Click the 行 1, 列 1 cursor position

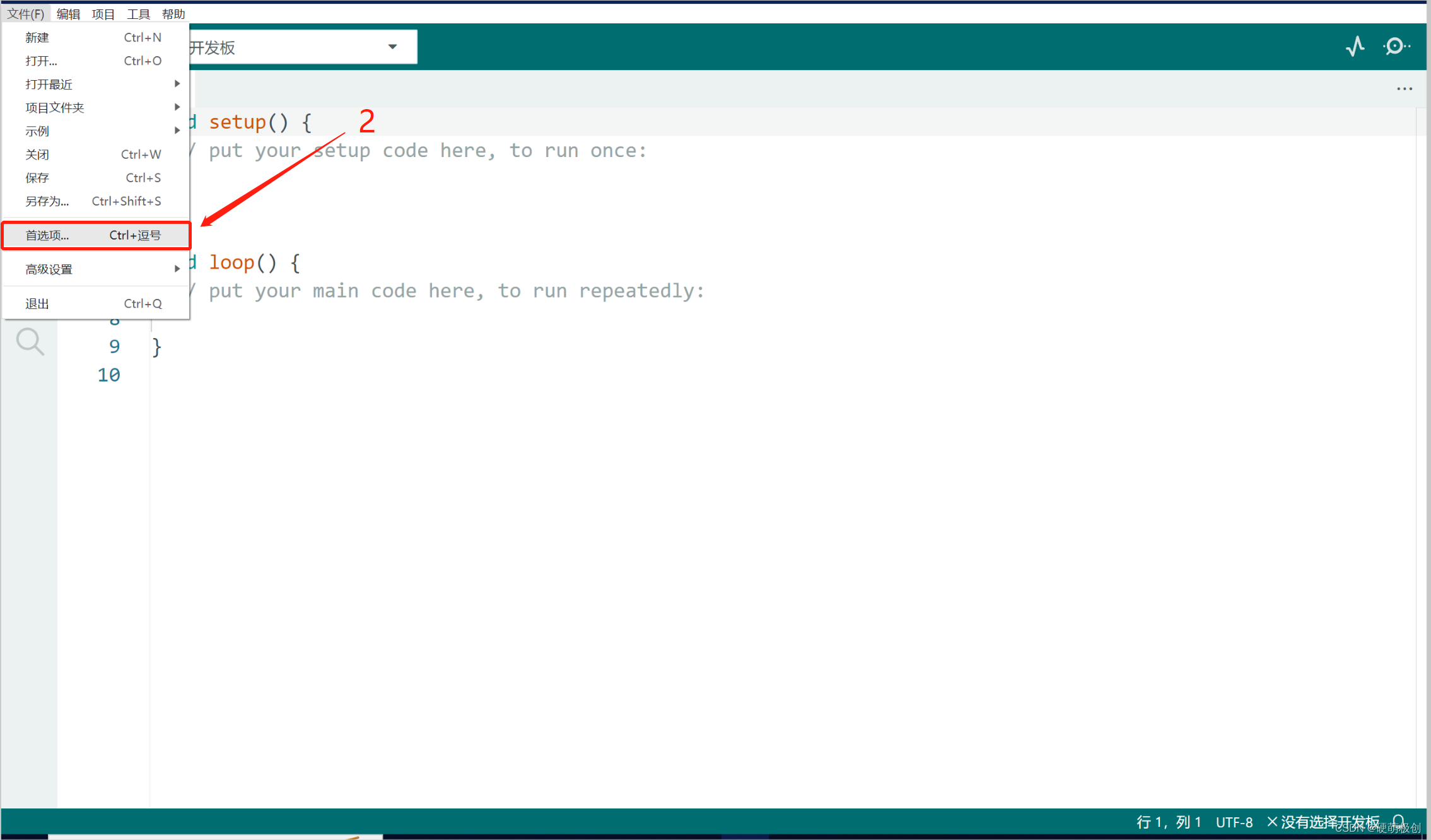pos(1168,822)
